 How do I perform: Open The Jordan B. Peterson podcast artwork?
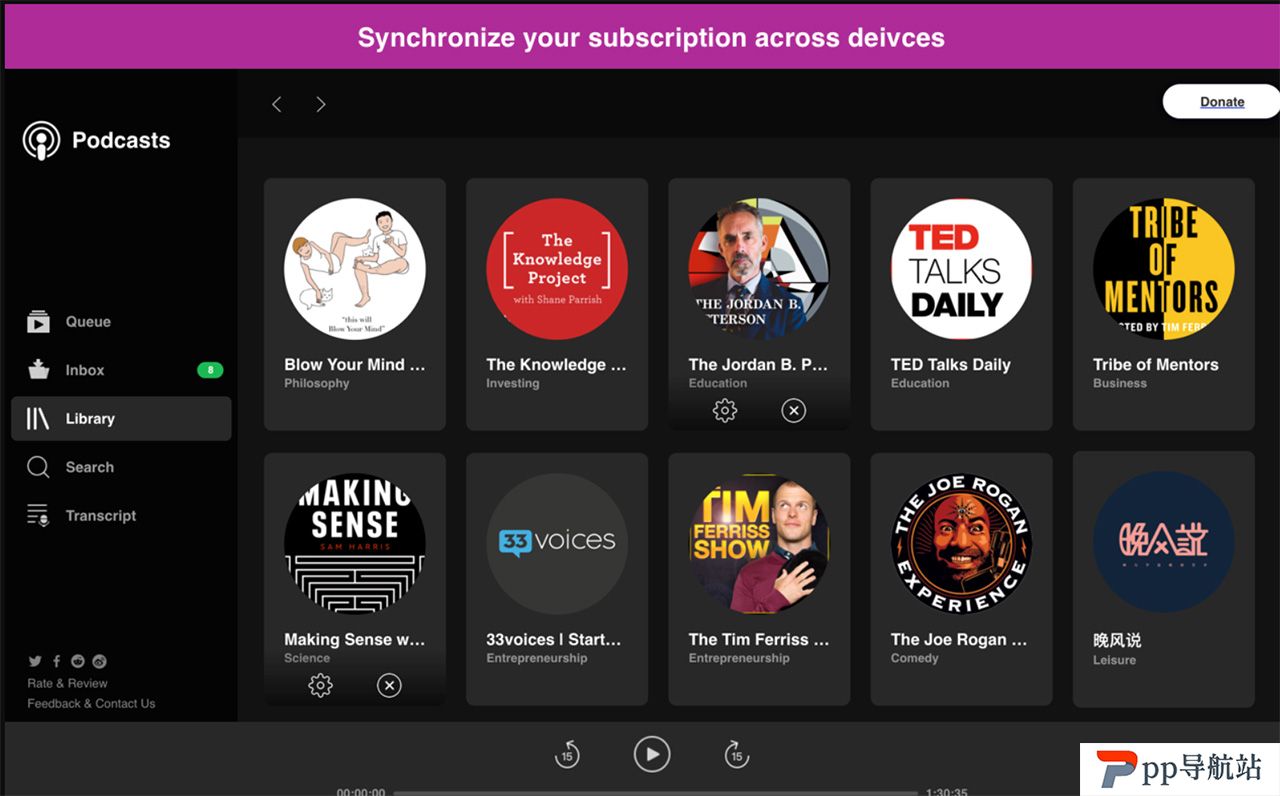pyautogui.click(x=759, y=269)
